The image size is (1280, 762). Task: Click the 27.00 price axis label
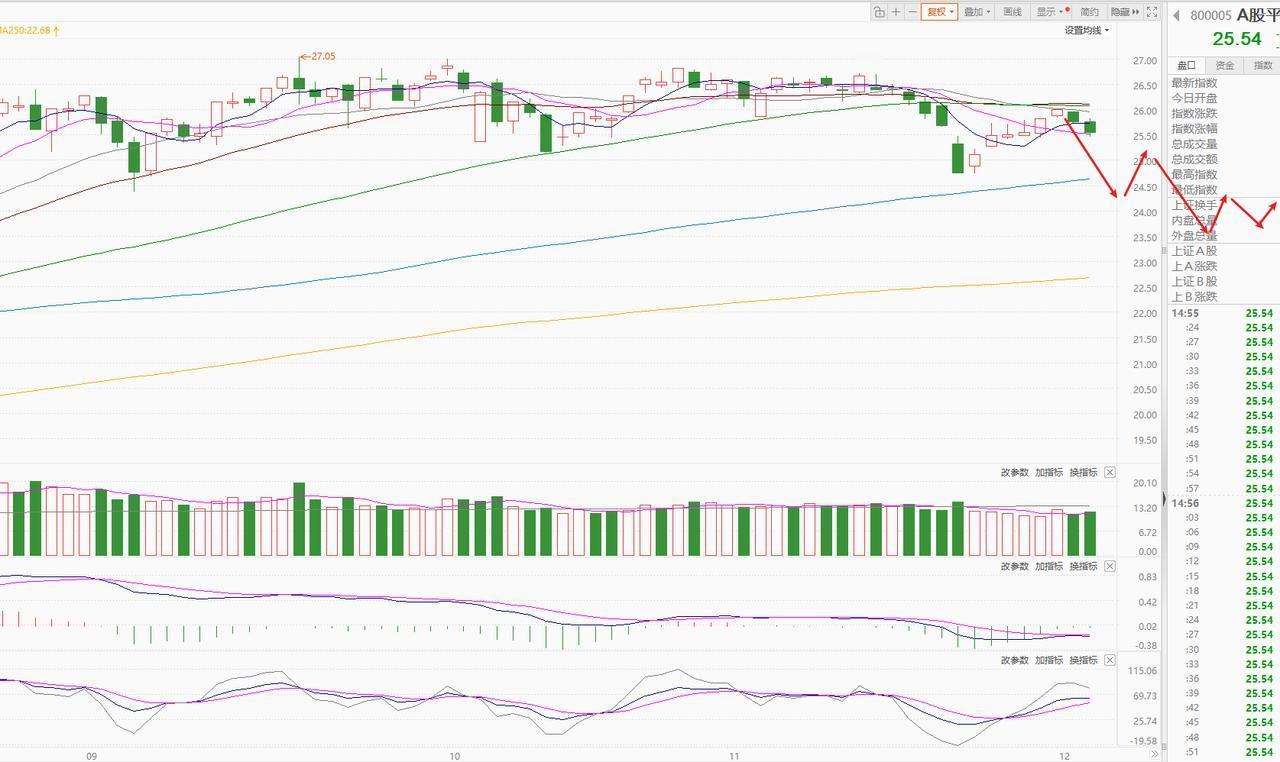(x=1145, y=61)
